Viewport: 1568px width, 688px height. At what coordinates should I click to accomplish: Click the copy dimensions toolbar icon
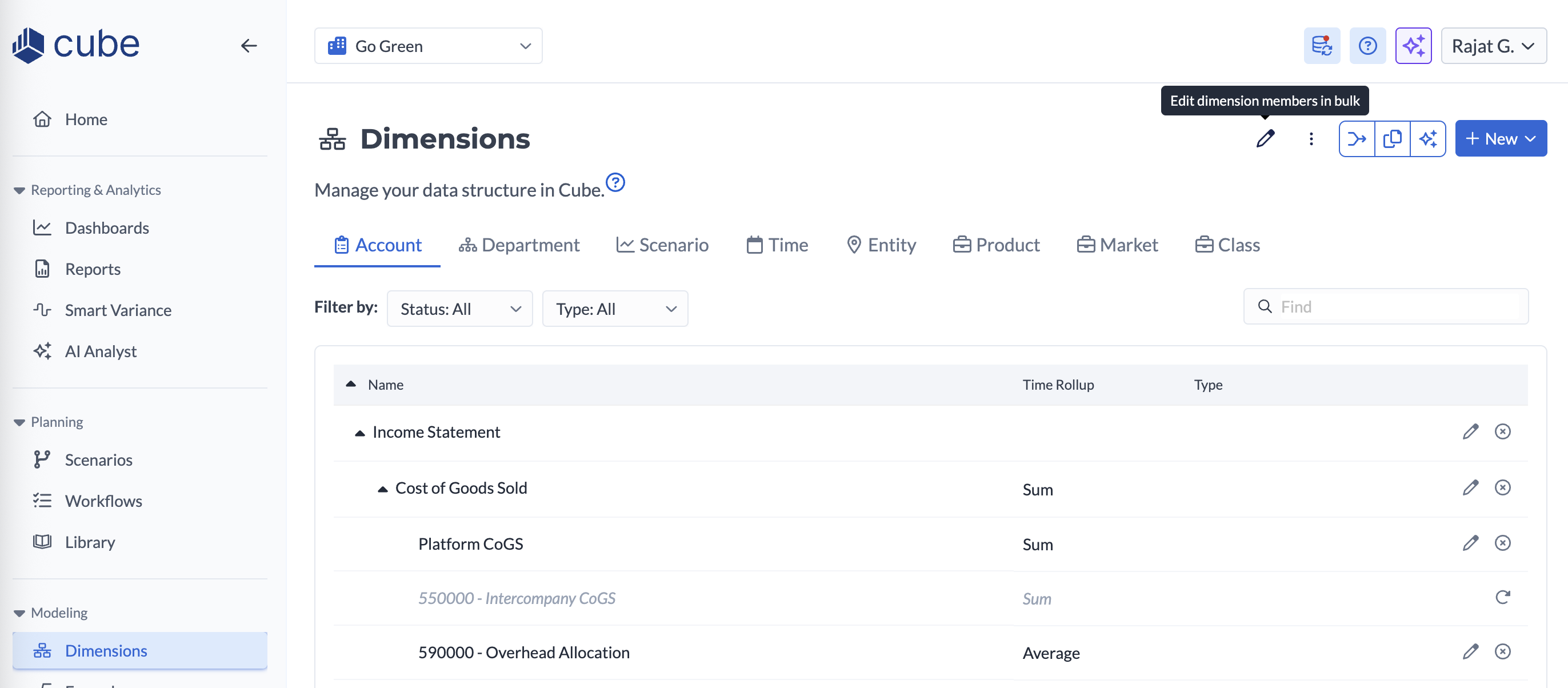point(1392,139)
